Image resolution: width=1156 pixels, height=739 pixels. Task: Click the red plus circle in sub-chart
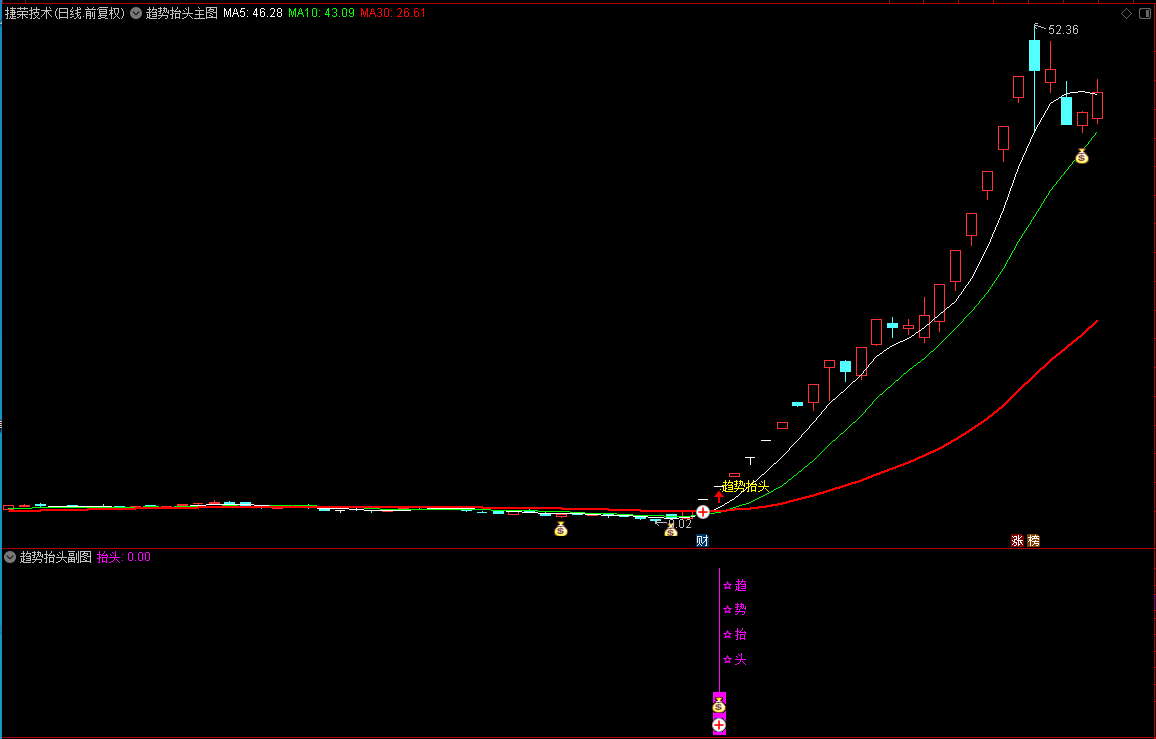point(719,725)
